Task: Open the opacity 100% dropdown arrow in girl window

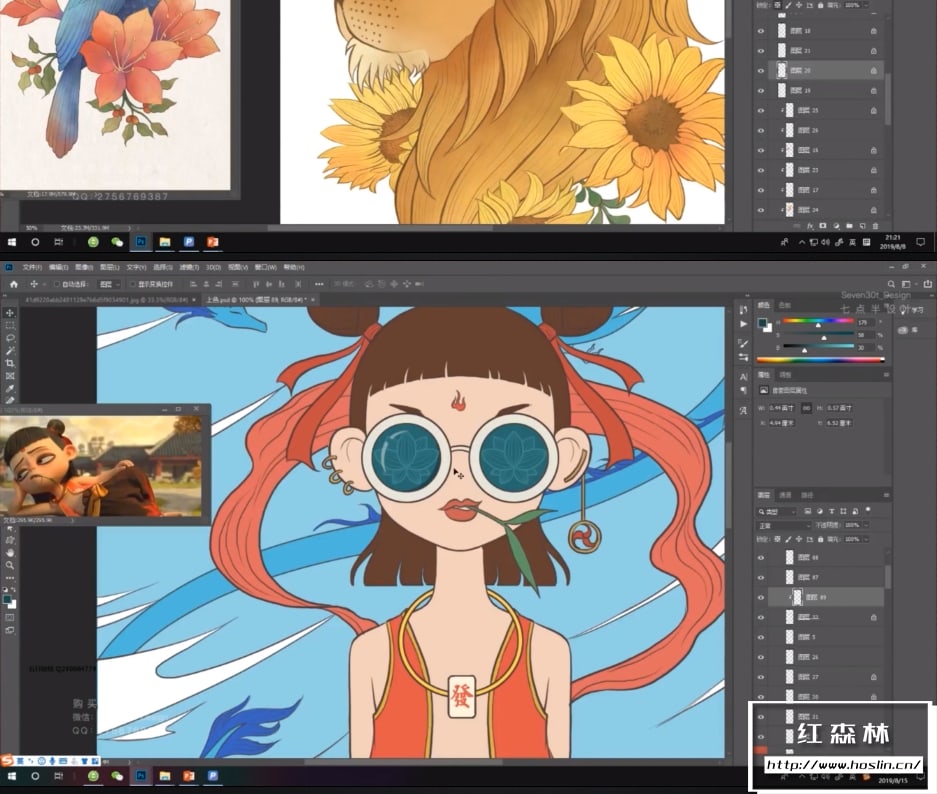Action: [x=866, y=525]
